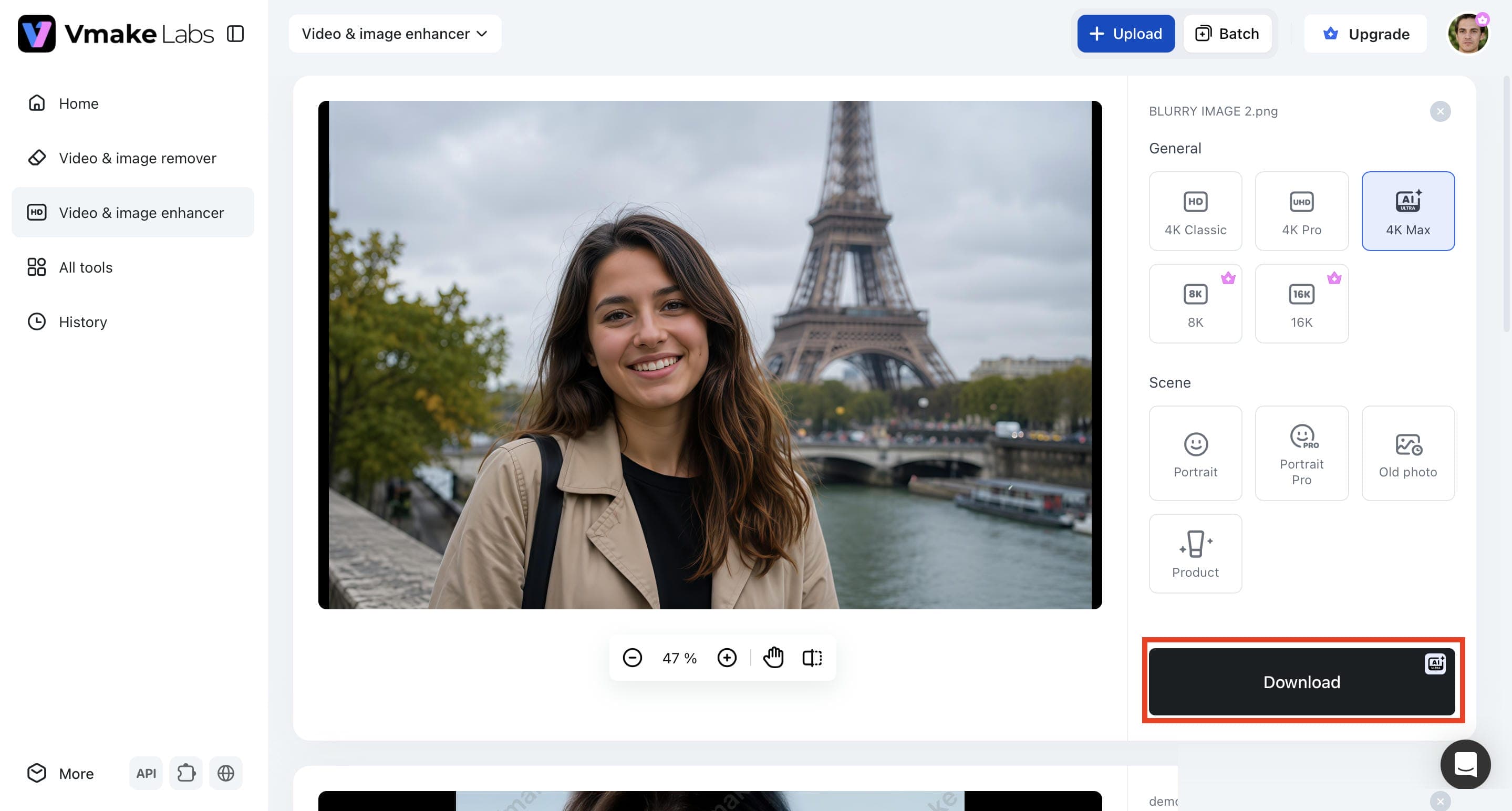Viewport: 1512px width, 811px height.
Task: Open All tools
Action: (x=132, y=267)
